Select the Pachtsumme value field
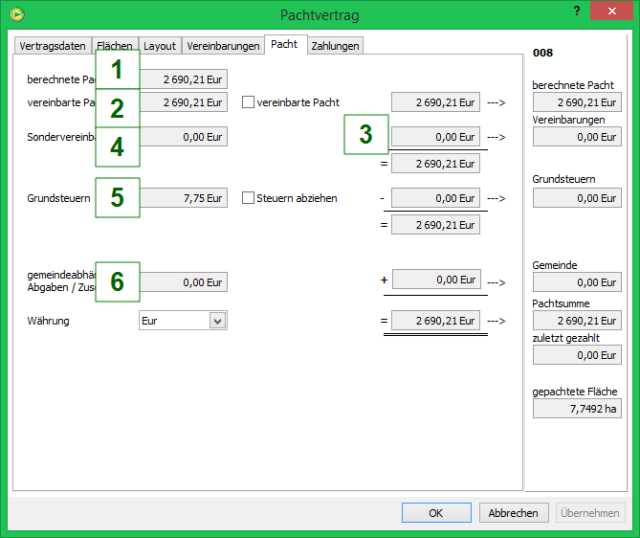Image resolution: width=640 pixels, height=538 pixels. tap(577, 320)
